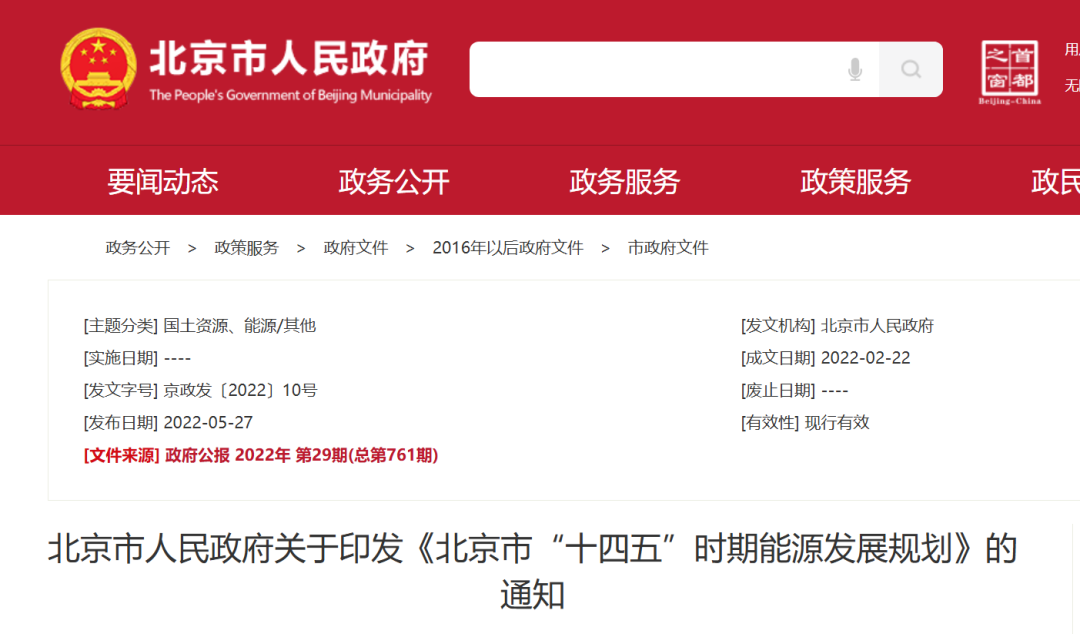Viewport: 1080px width, 634px height.
Task: Select the 政策服务 navigation tab
Action: tap(856, 181)
